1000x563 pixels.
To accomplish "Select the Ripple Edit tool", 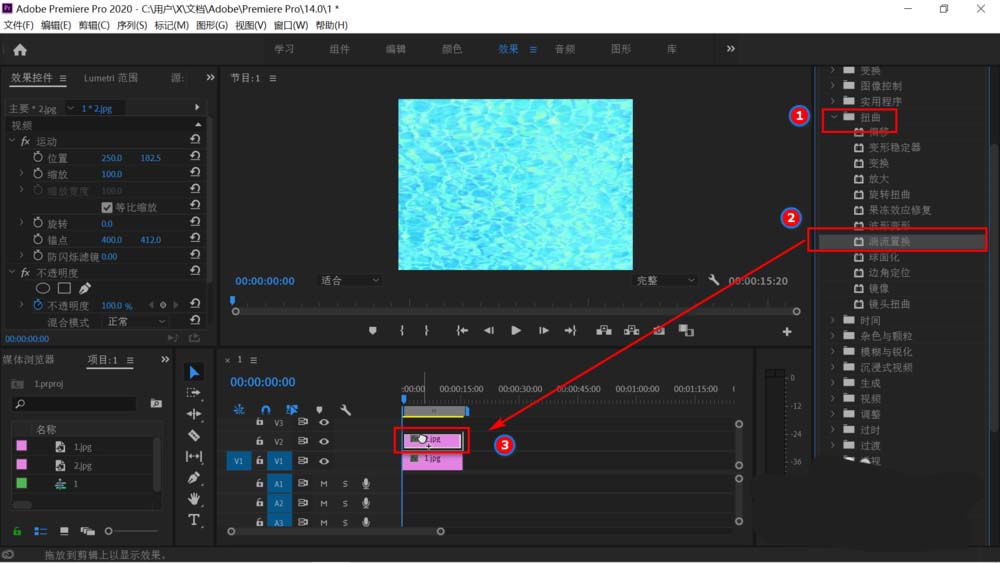I will 194,414.
